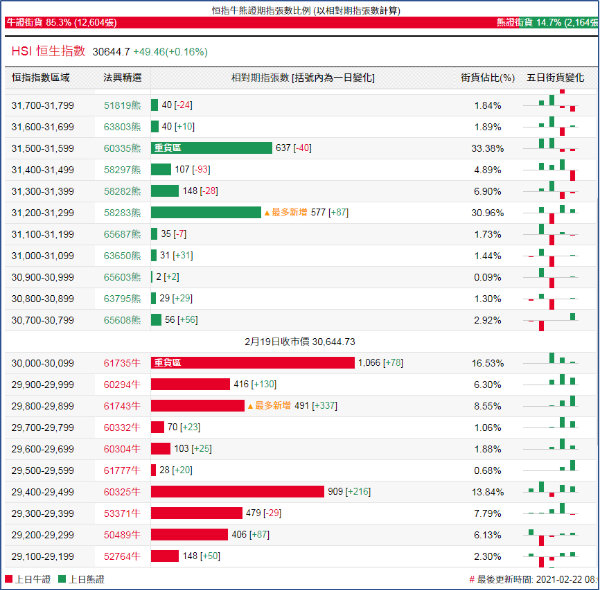Click the 五日街貨變化 column header
The height and width of the screenshot is (590, 600).
pos(555,78)
